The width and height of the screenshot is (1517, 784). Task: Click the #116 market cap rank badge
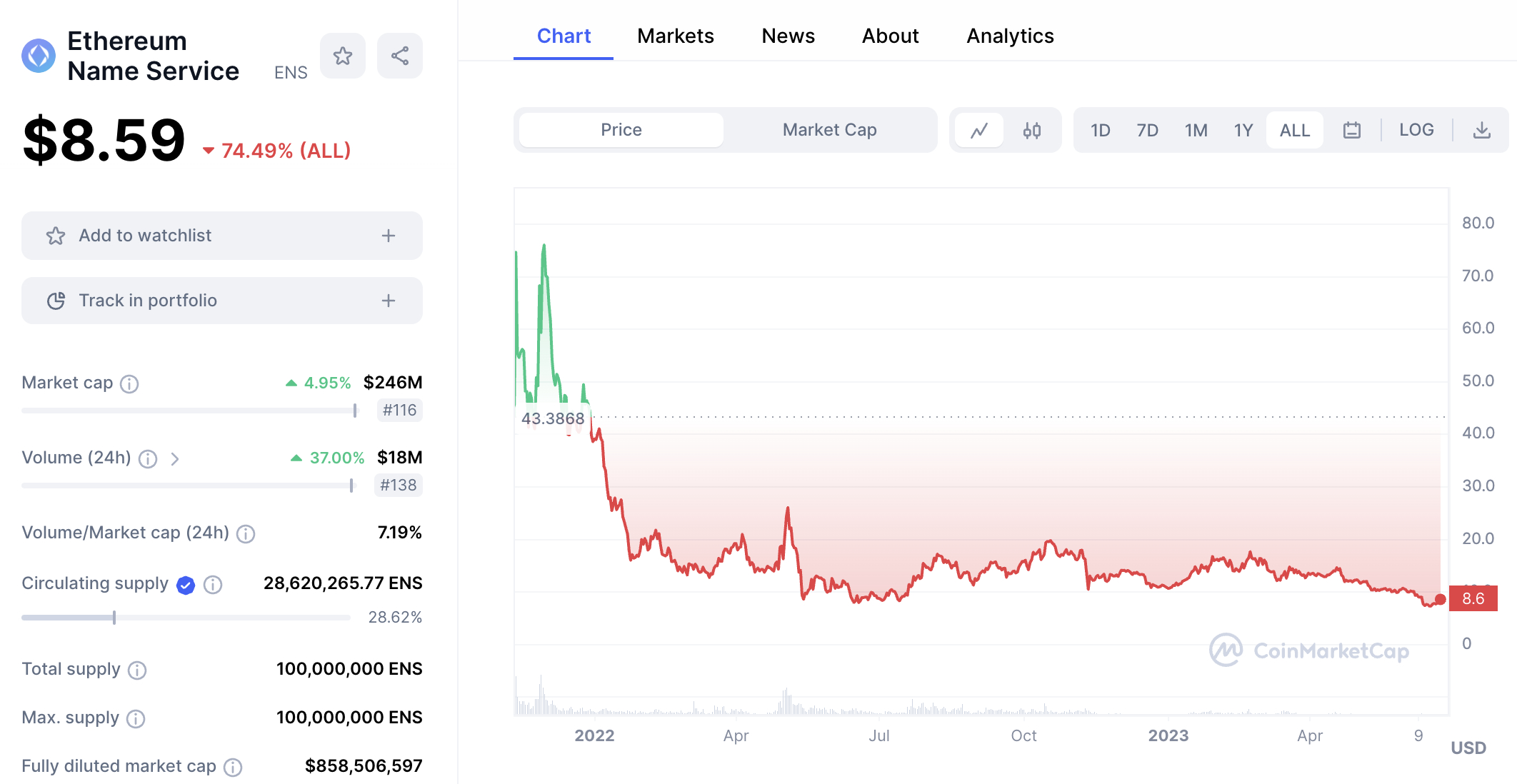(x=399, y=411)
